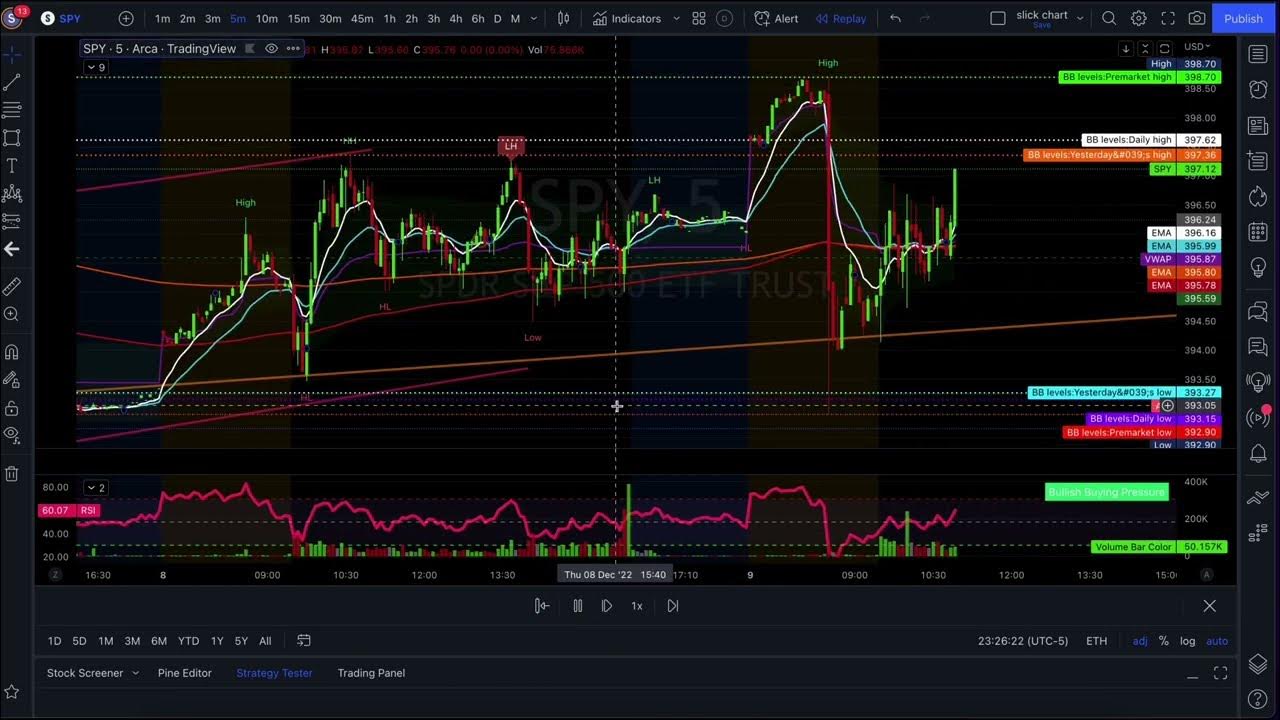1280x720 pixels.
Task: Open the notifications bell panel
Action: pyautogui.click(x=1258, y=454)
